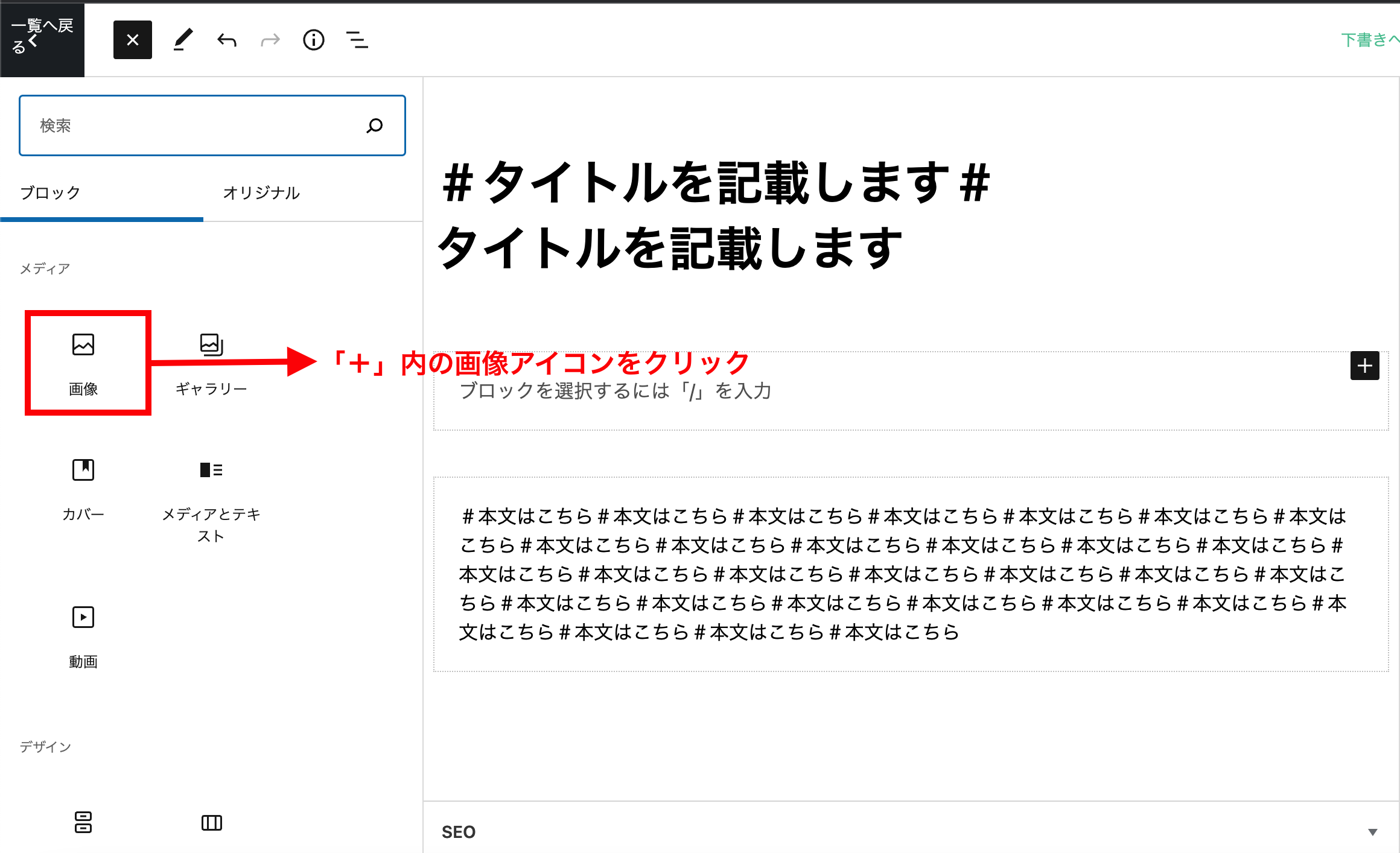Close the block inserter panel
Screen dimensions: 1400x853
[x=133, y=40]
